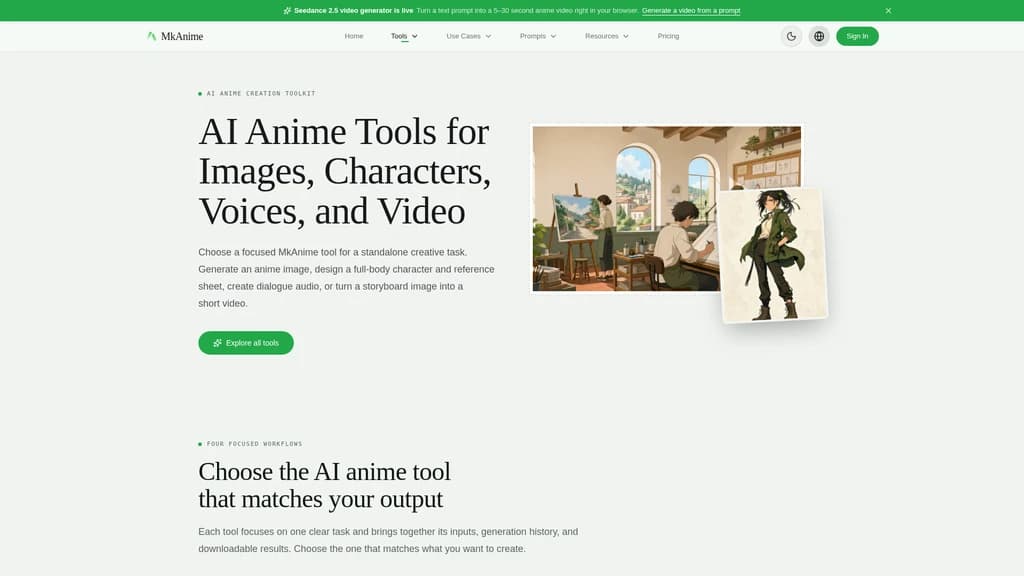
Task: Expand the Resources dropdown menu
Action: coord(607,36)
